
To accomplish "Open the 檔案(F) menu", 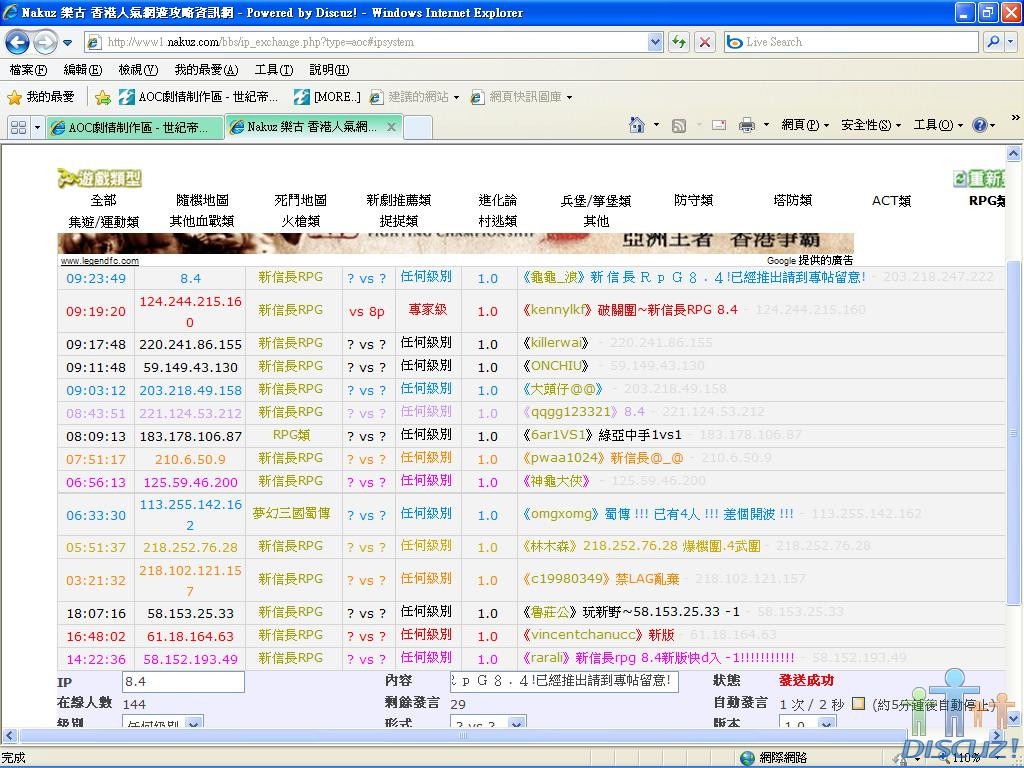I will pos(28,70).
